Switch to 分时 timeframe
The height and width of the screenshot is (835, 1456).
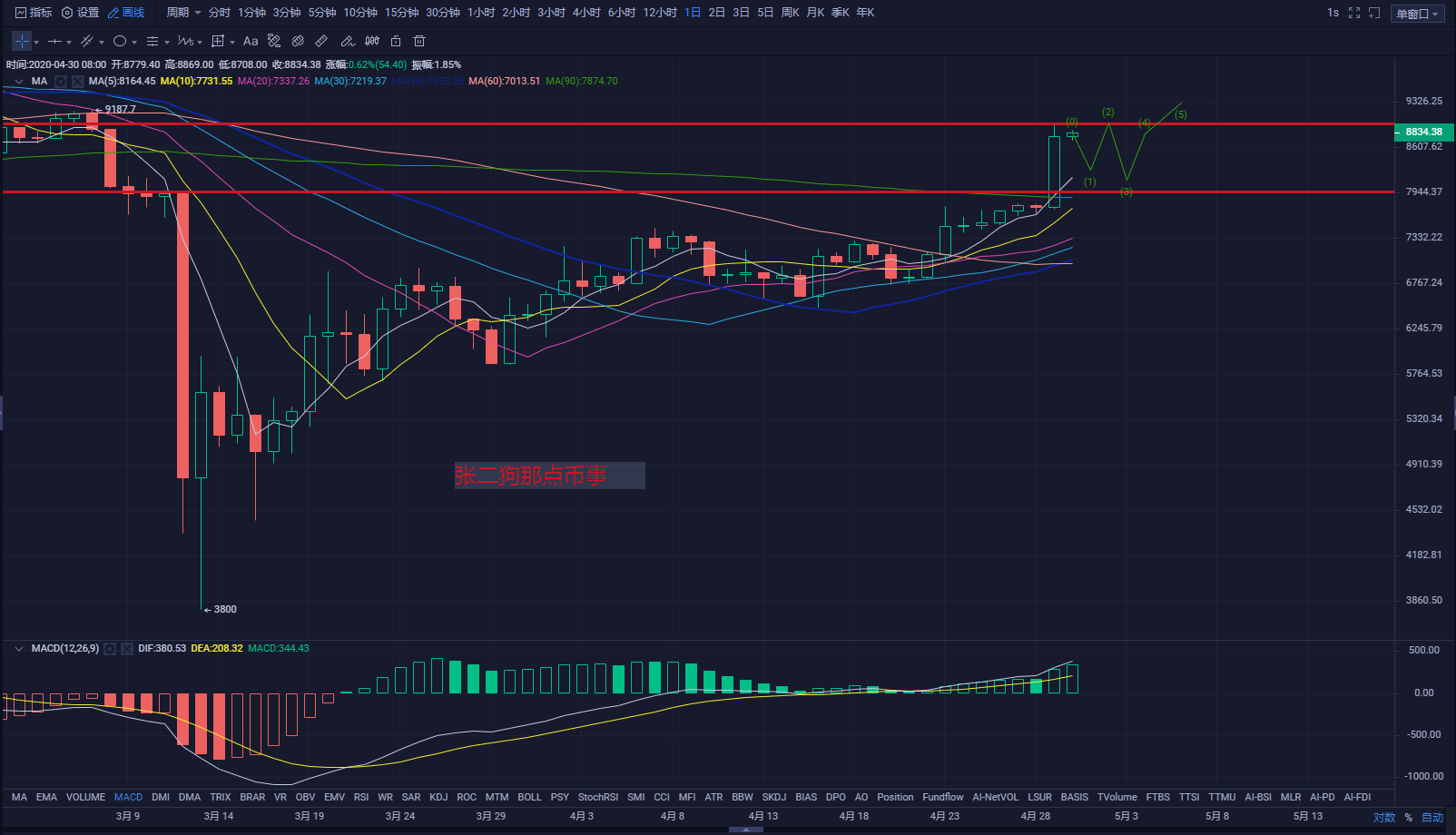pos(220,13)
